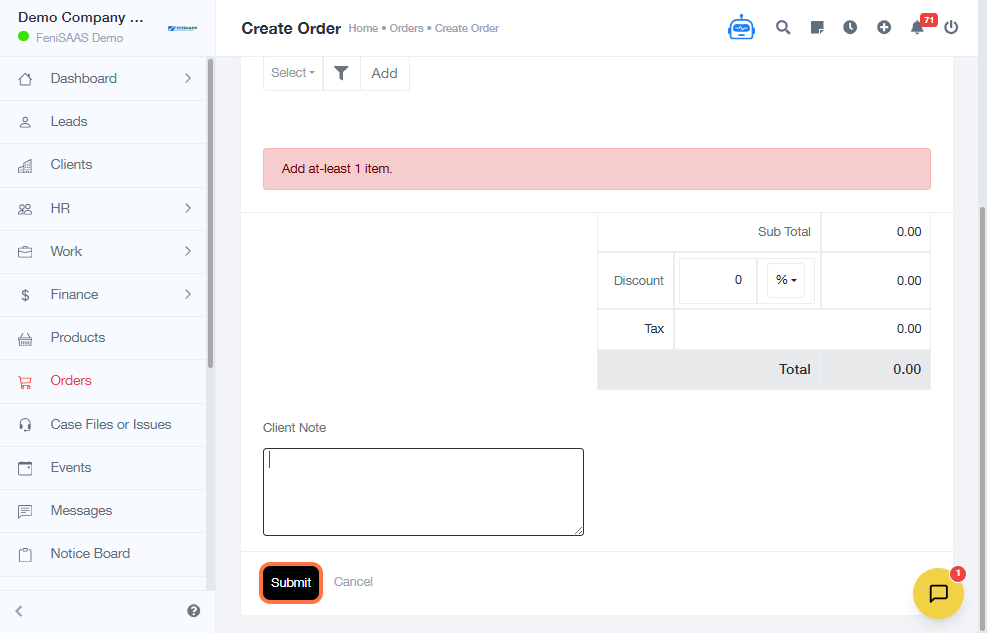Click the plus quick-add icon
The image size is (987, 633).
pyautogui.click(x=884, y=28)
